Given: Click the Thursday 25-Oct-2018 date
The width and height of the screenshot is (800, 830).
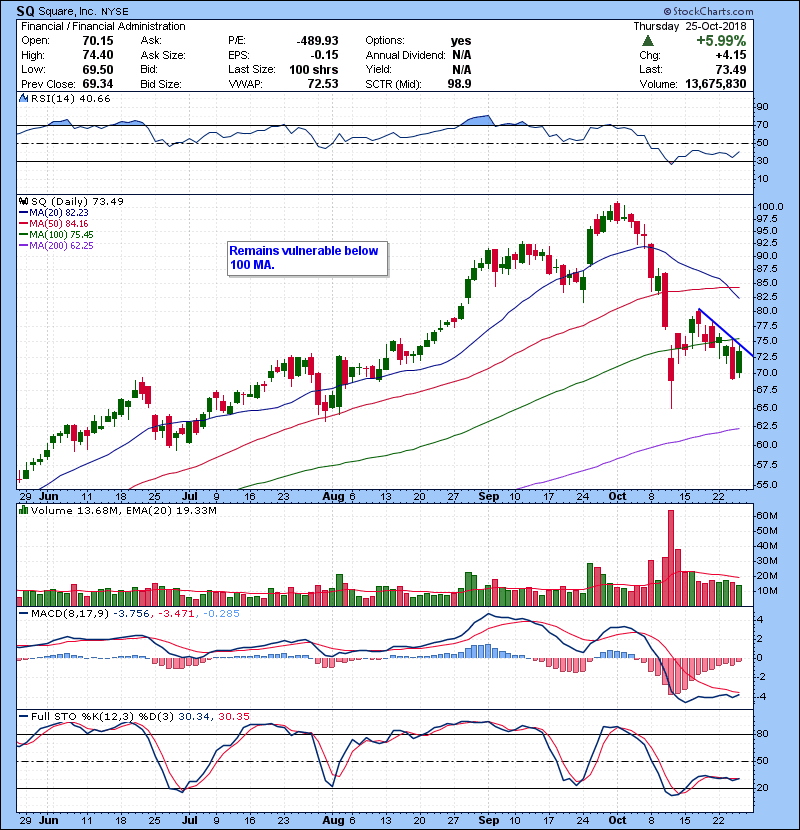Looking at the screenshot, I should 690,26.
